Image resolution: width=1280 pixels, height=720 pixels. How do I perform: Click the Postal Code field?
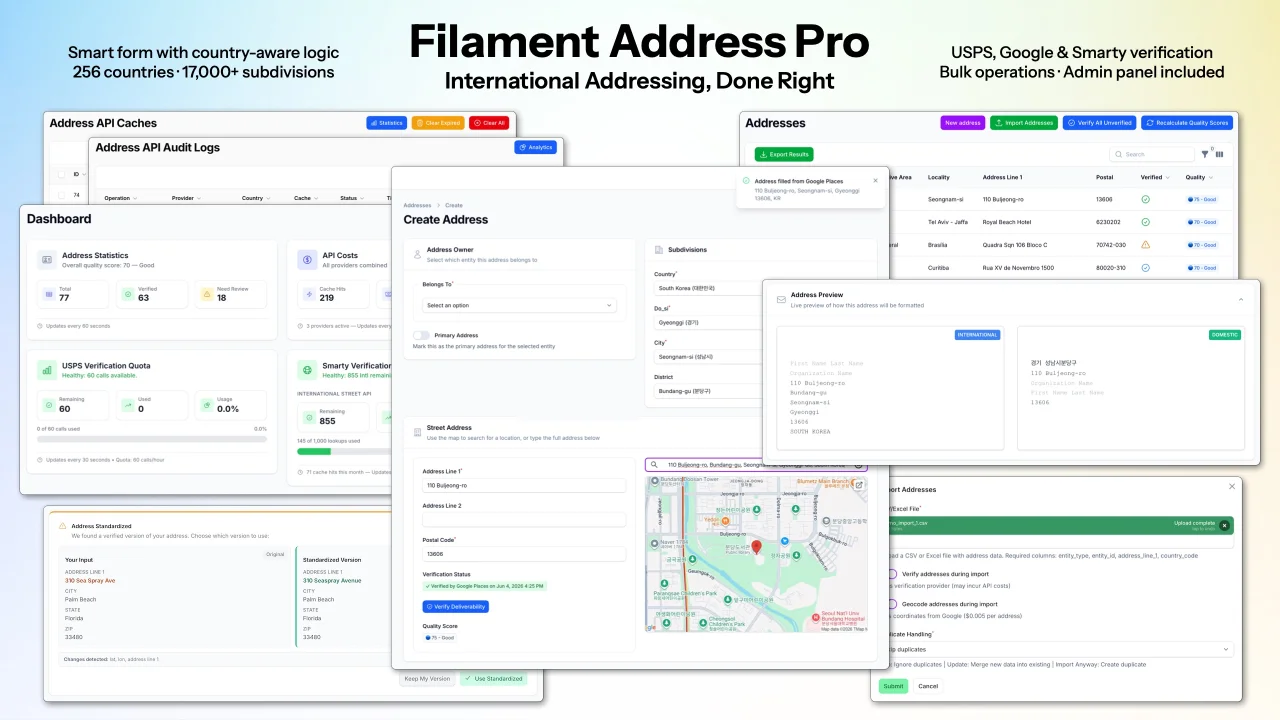(524, 554)
